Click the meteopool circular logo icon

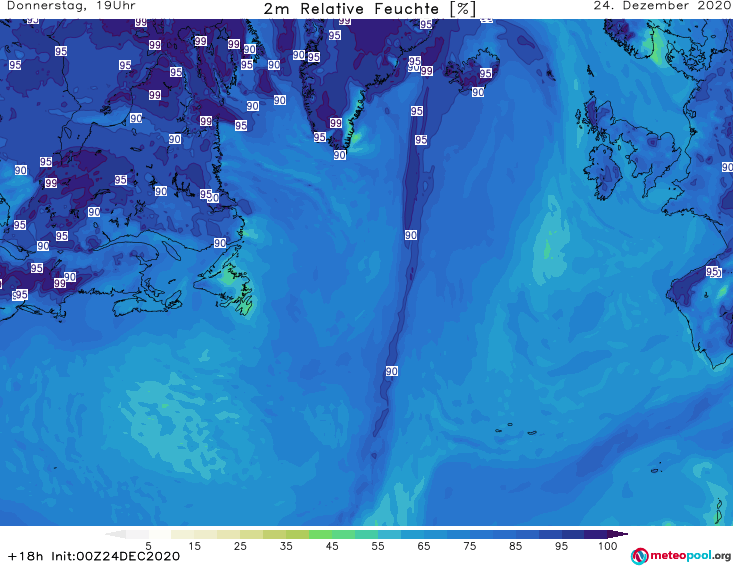[639, 556]
